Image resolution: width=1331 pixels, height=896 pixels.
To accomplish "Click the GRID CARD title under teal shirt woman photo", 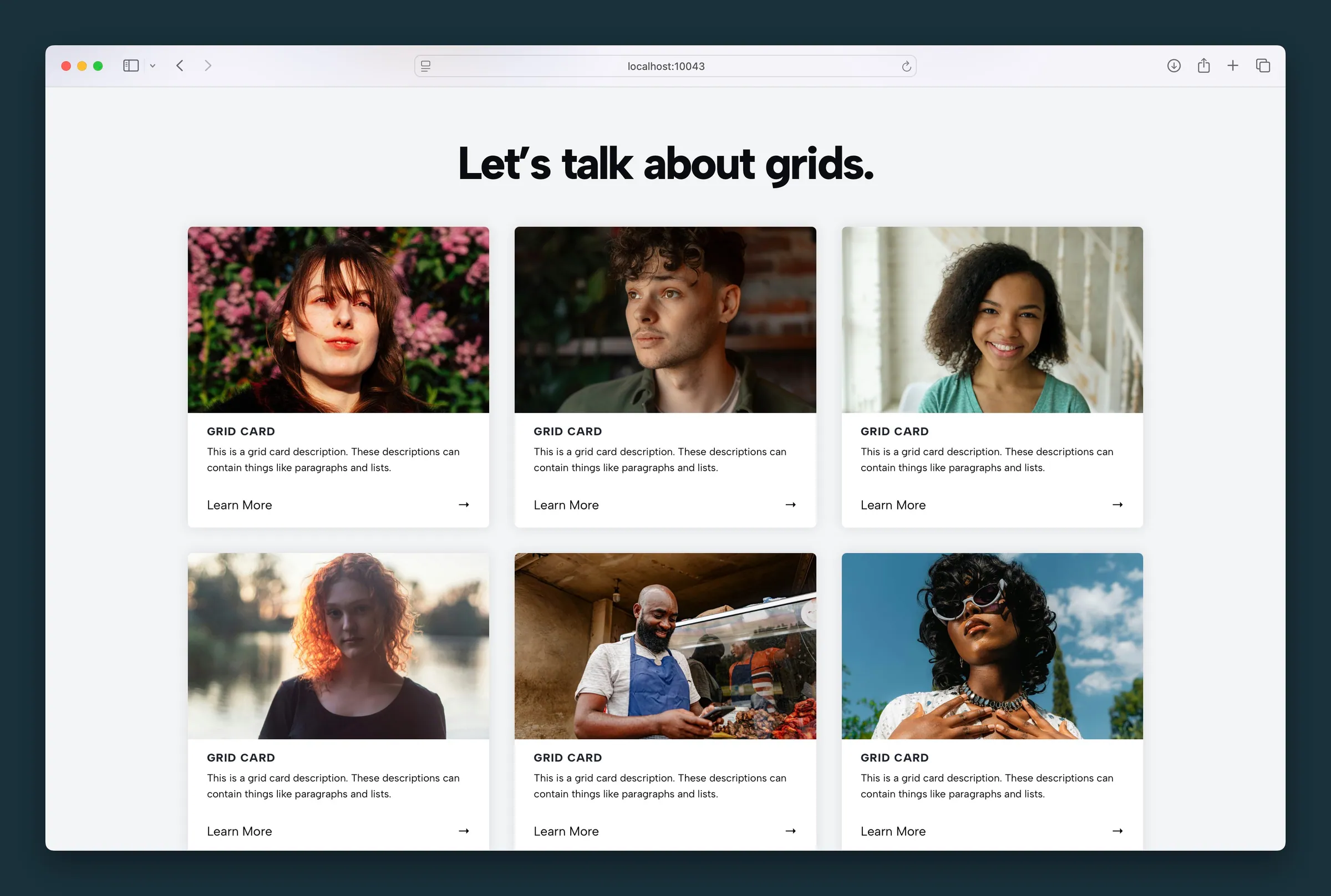I will [895, 431].
